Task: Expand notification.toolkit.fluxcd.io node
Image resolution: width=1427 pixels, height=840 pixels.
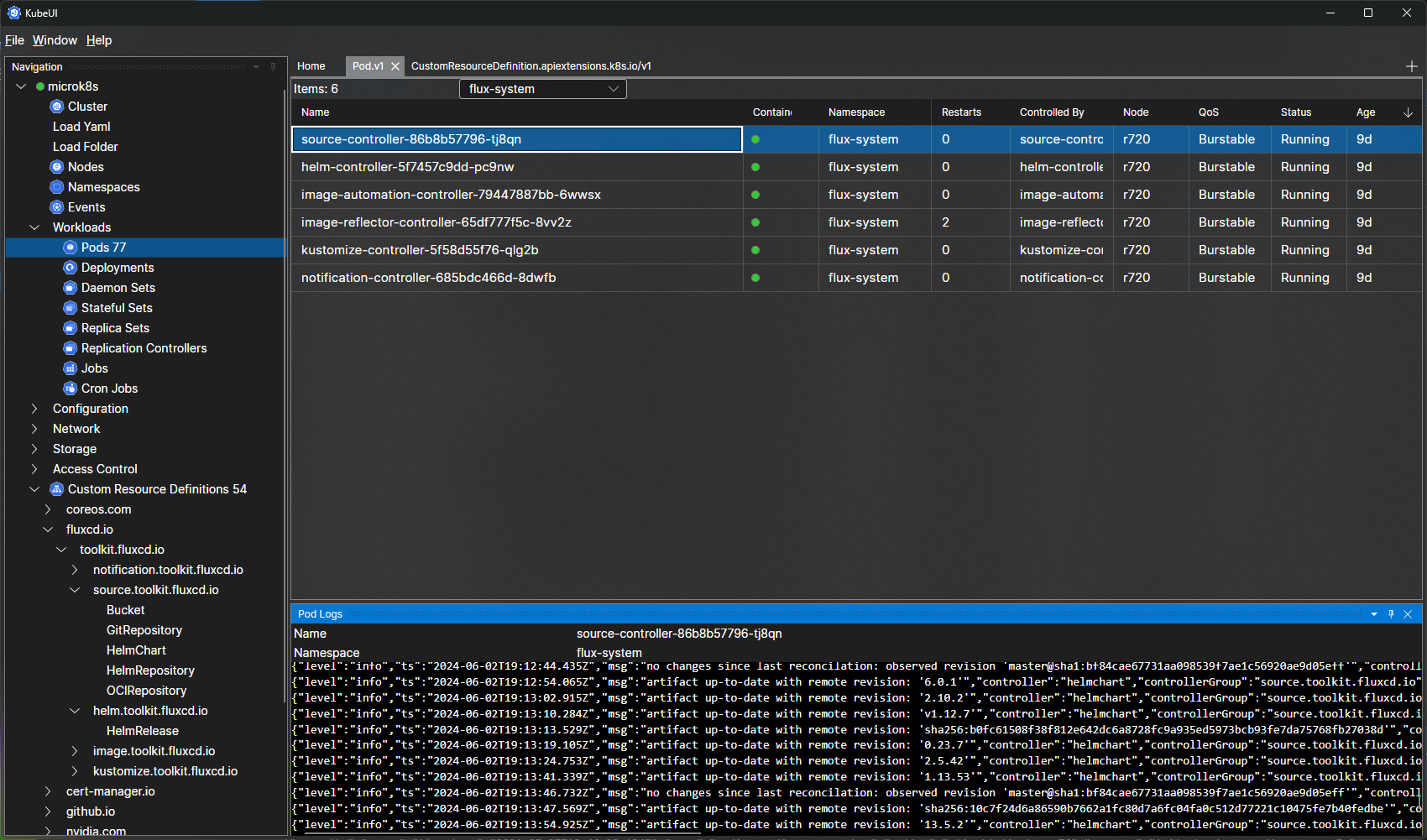Action: 75,570
